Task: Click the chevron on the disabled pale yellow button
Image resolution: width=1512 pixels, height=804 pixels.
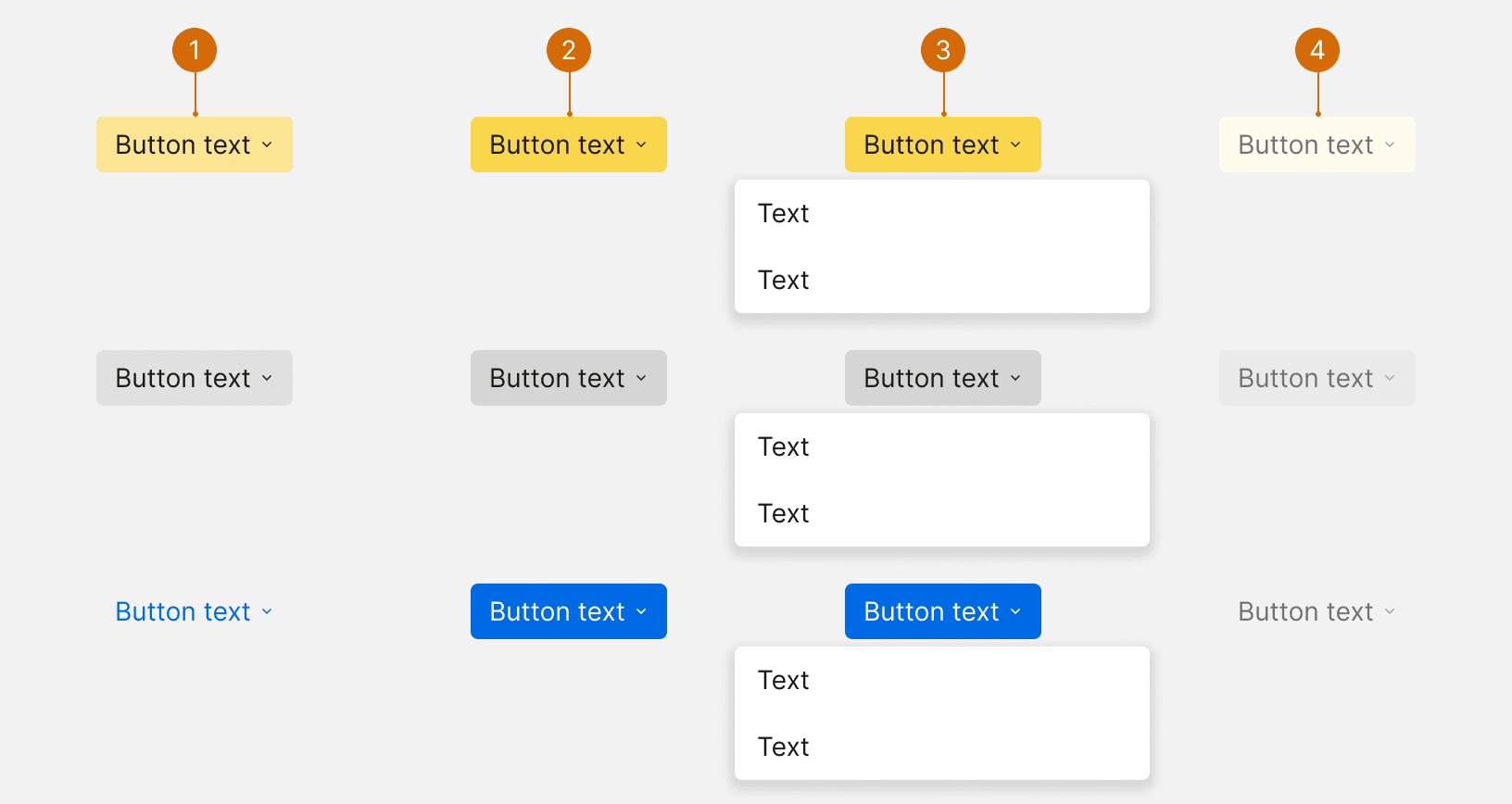Action: (x=1390, y=144)
